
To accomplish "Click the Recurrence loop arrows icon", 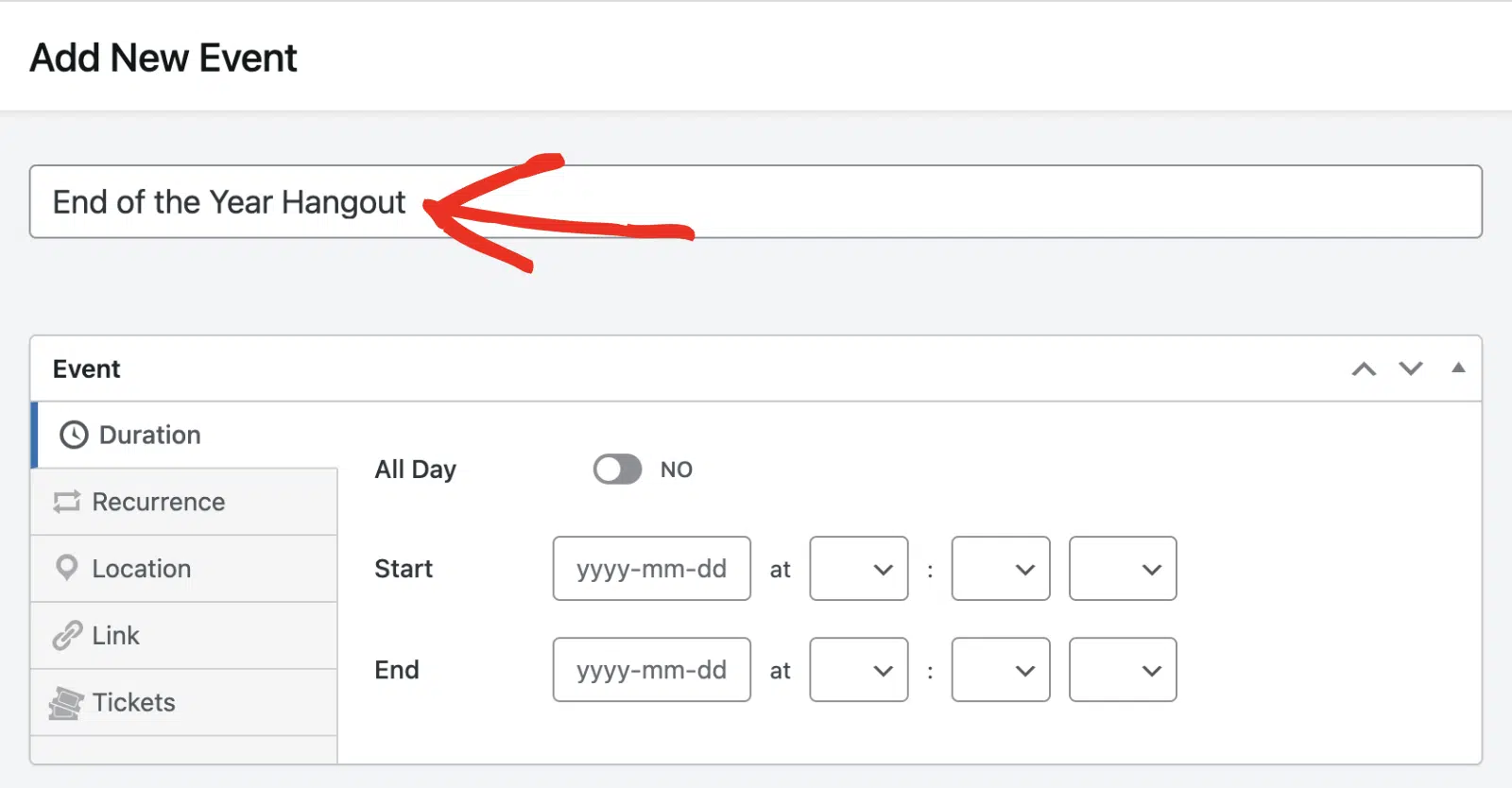I will pyautogui.click(x=67, y=502).
